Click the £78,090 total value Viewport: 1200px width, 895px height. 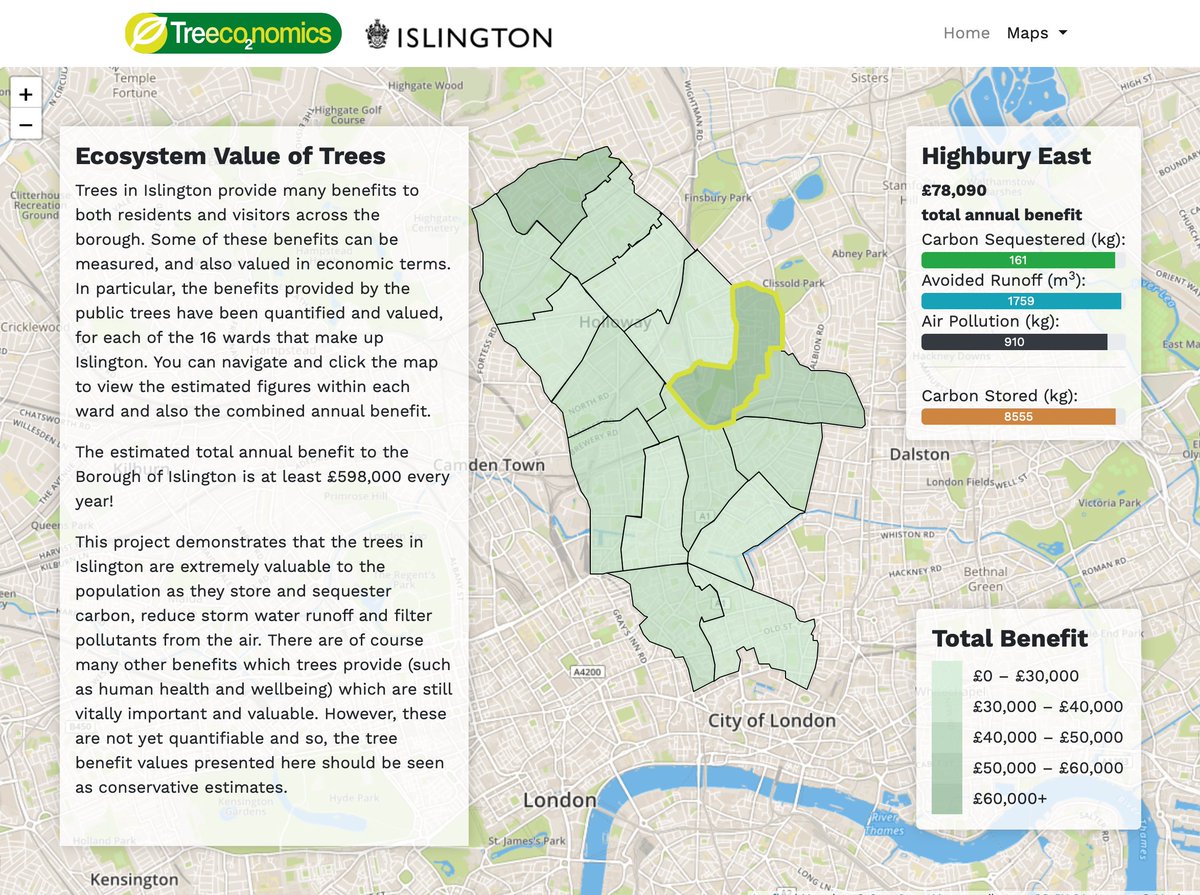954,190
